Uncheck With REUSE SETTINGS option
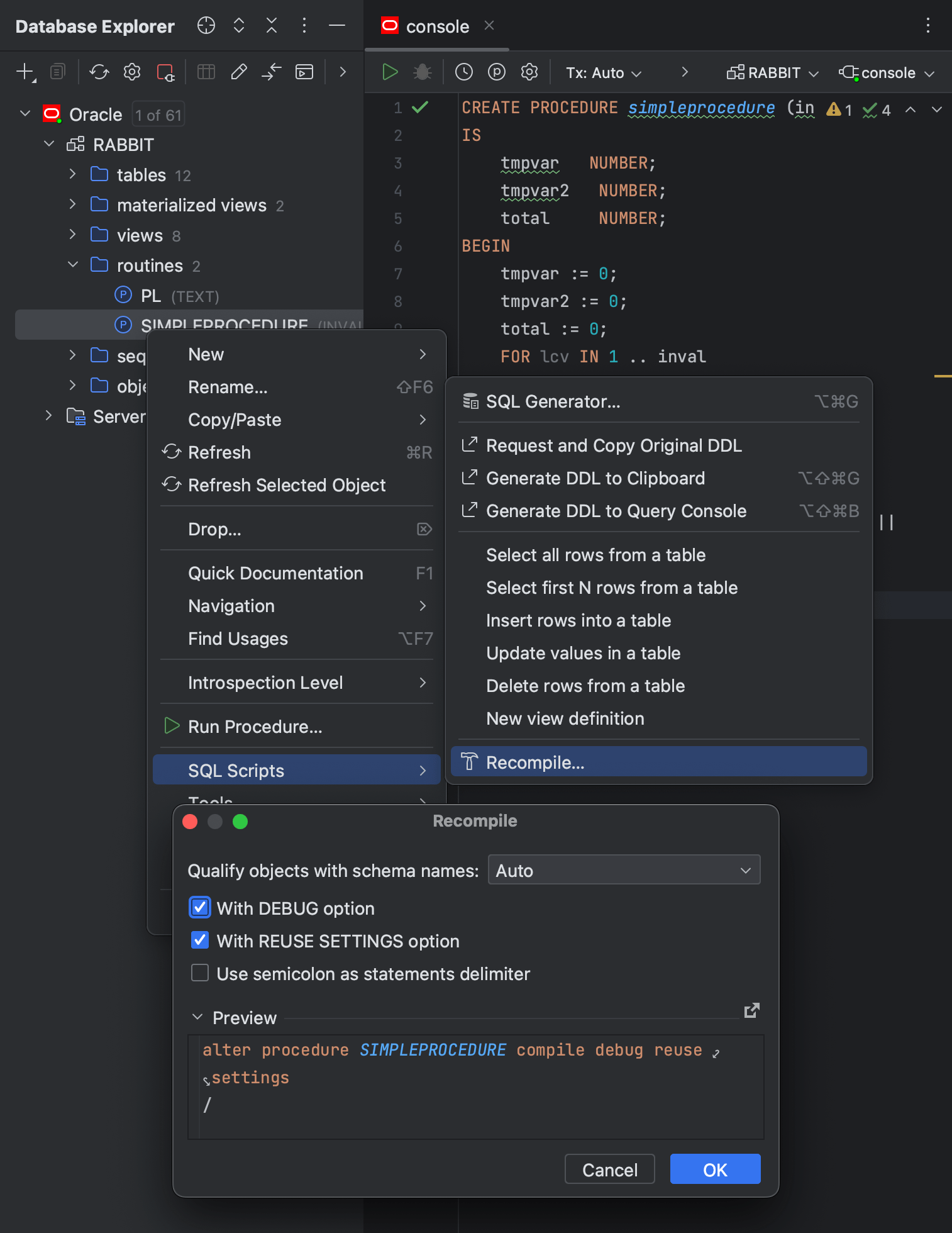Viewport: 952px width, 1233px height. point(200,940)
